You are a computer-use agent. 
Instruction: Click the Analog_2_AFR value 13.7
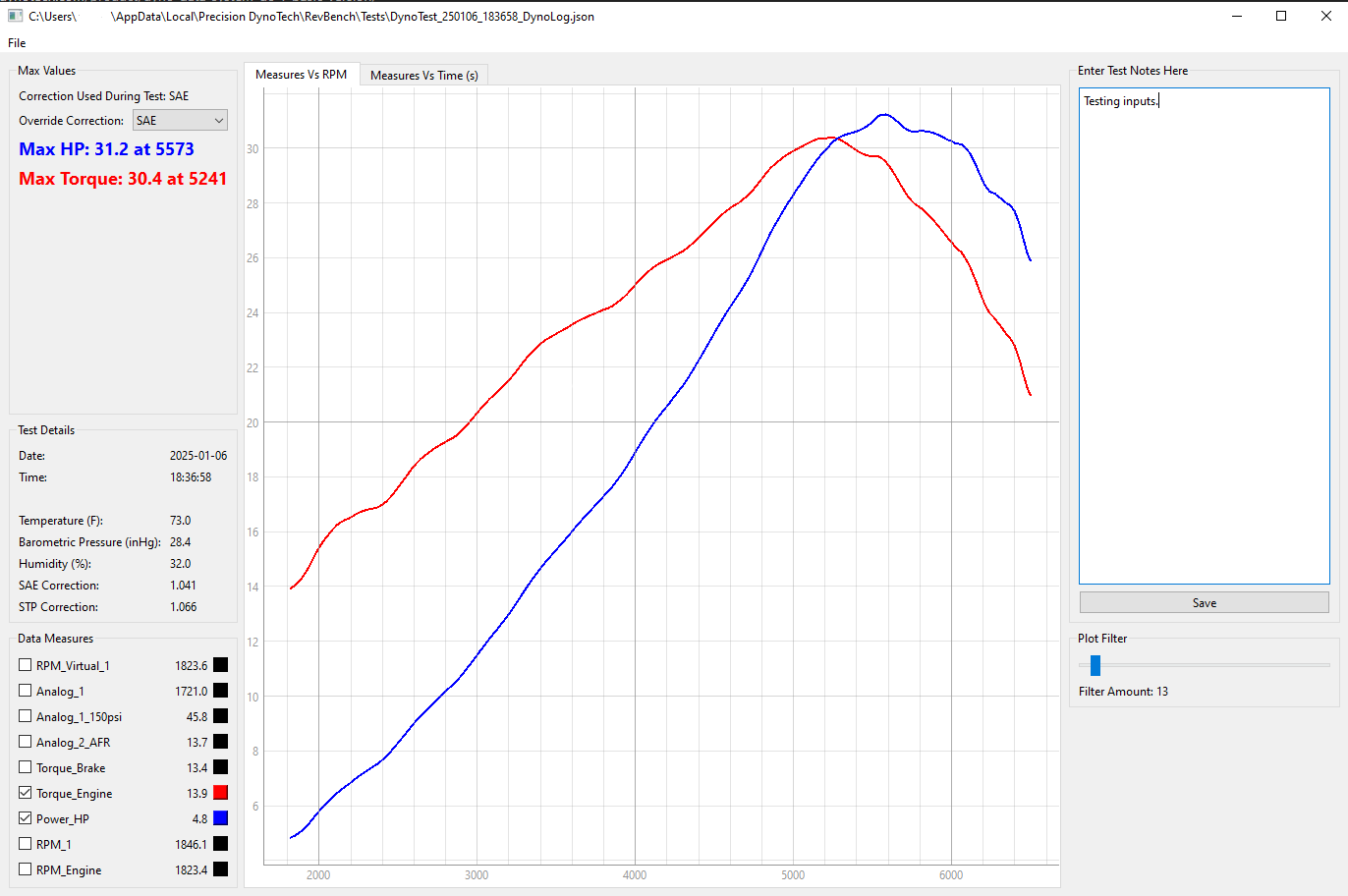coord(197,743)
